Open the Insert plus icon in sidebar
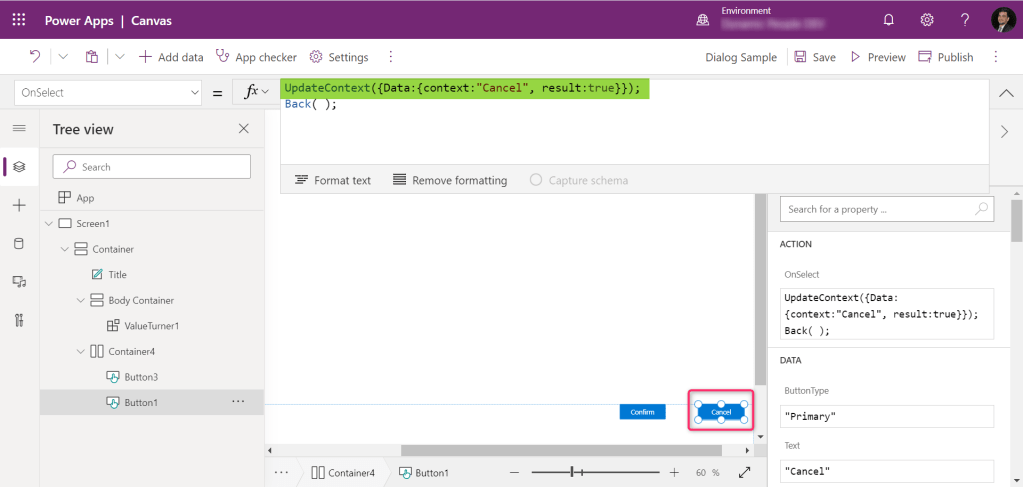Screen dimensions: 1023x487 pos(19,205)
